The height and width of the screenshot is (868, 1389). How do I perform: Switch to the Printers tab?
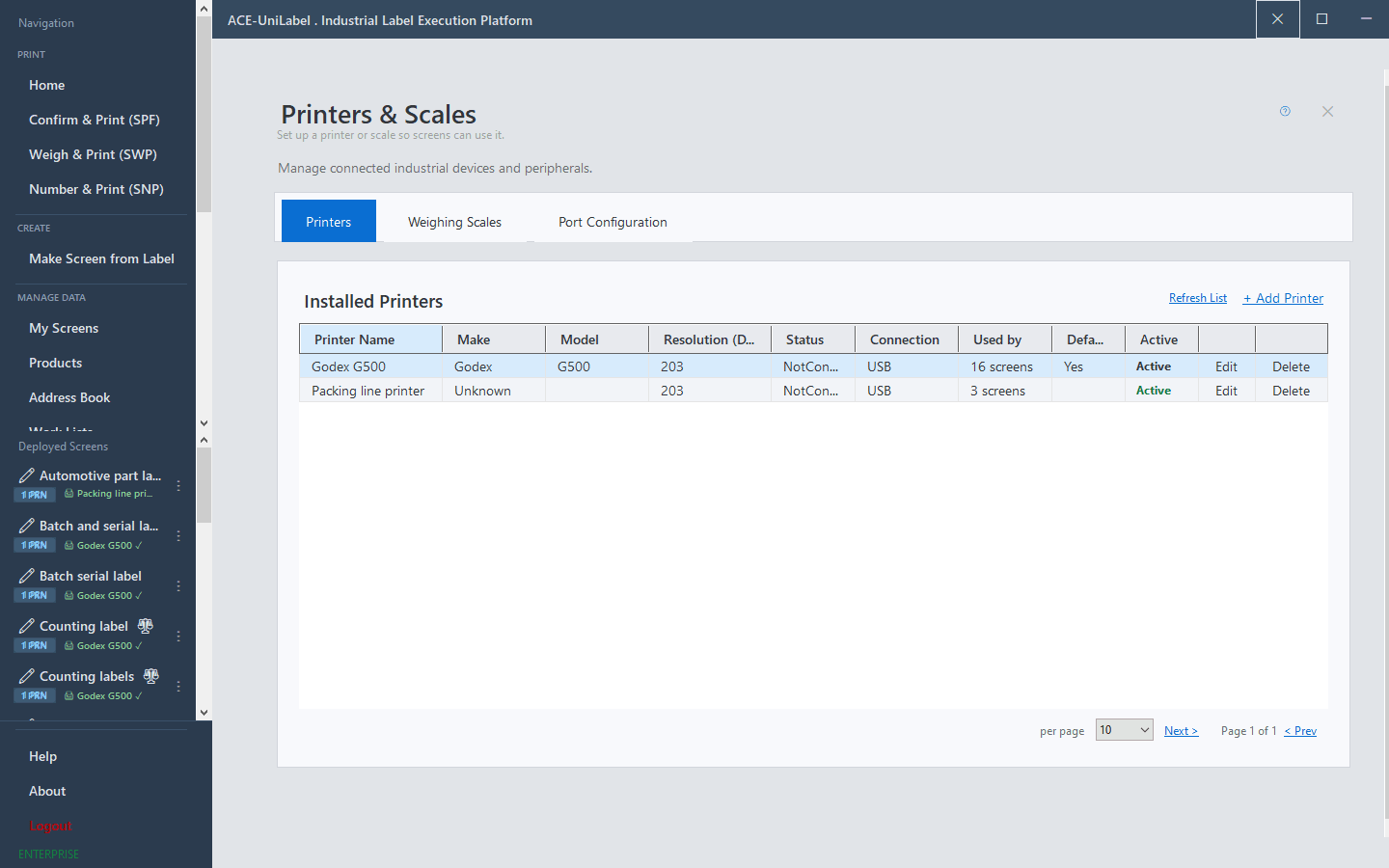[329, 221]
